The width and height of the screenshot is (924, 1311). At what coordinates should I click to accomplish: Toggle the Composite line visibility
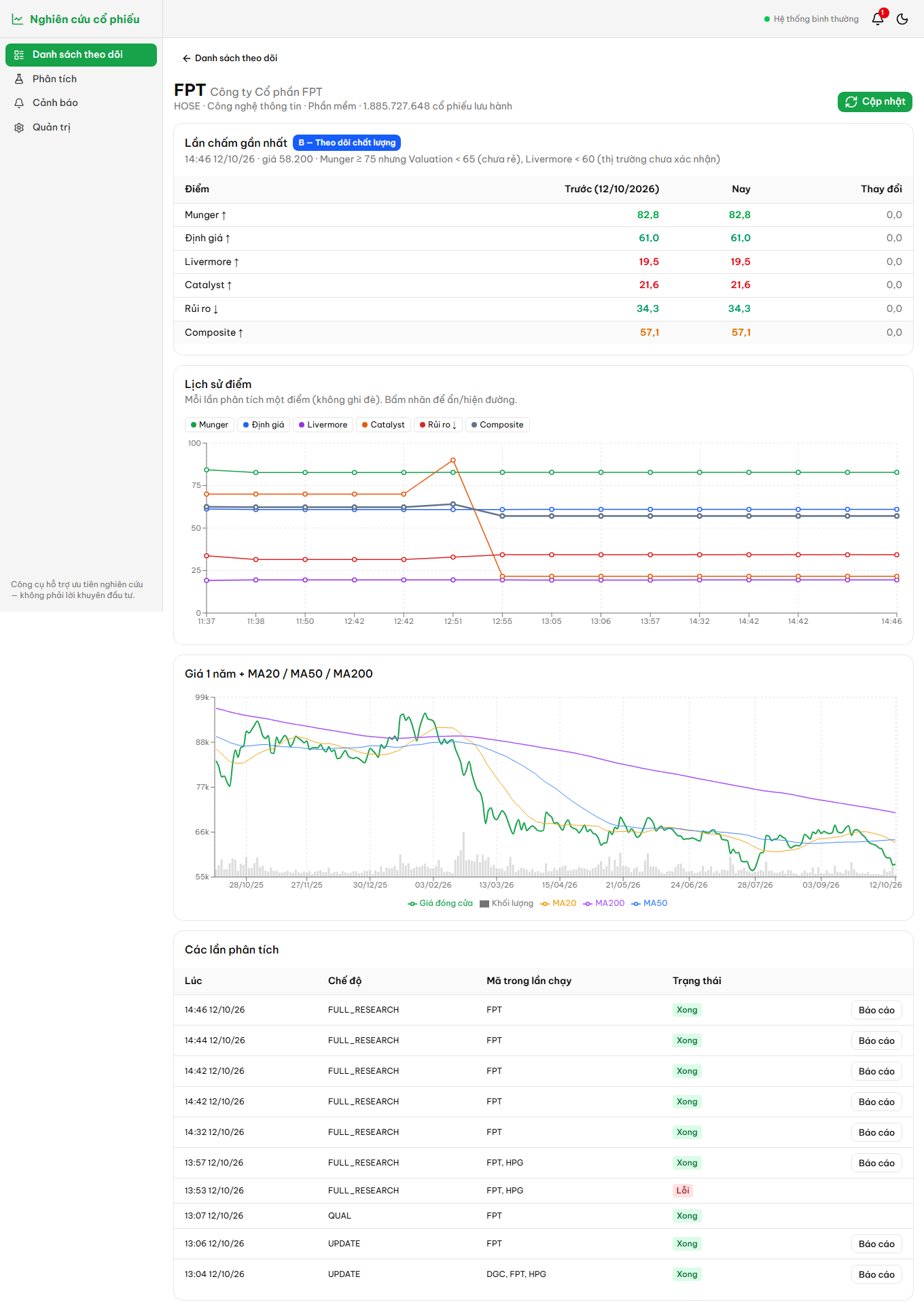point(497,425)
